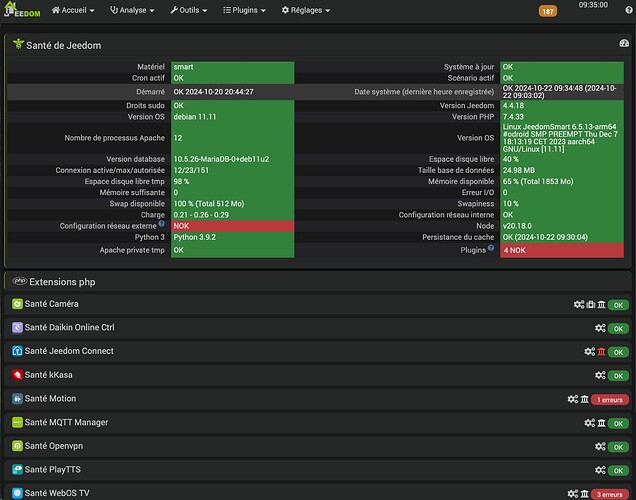This screenshot has height=500, width=636.
Task: Click the MQTT Manager daemon building icon
Action: coord(602,423)
